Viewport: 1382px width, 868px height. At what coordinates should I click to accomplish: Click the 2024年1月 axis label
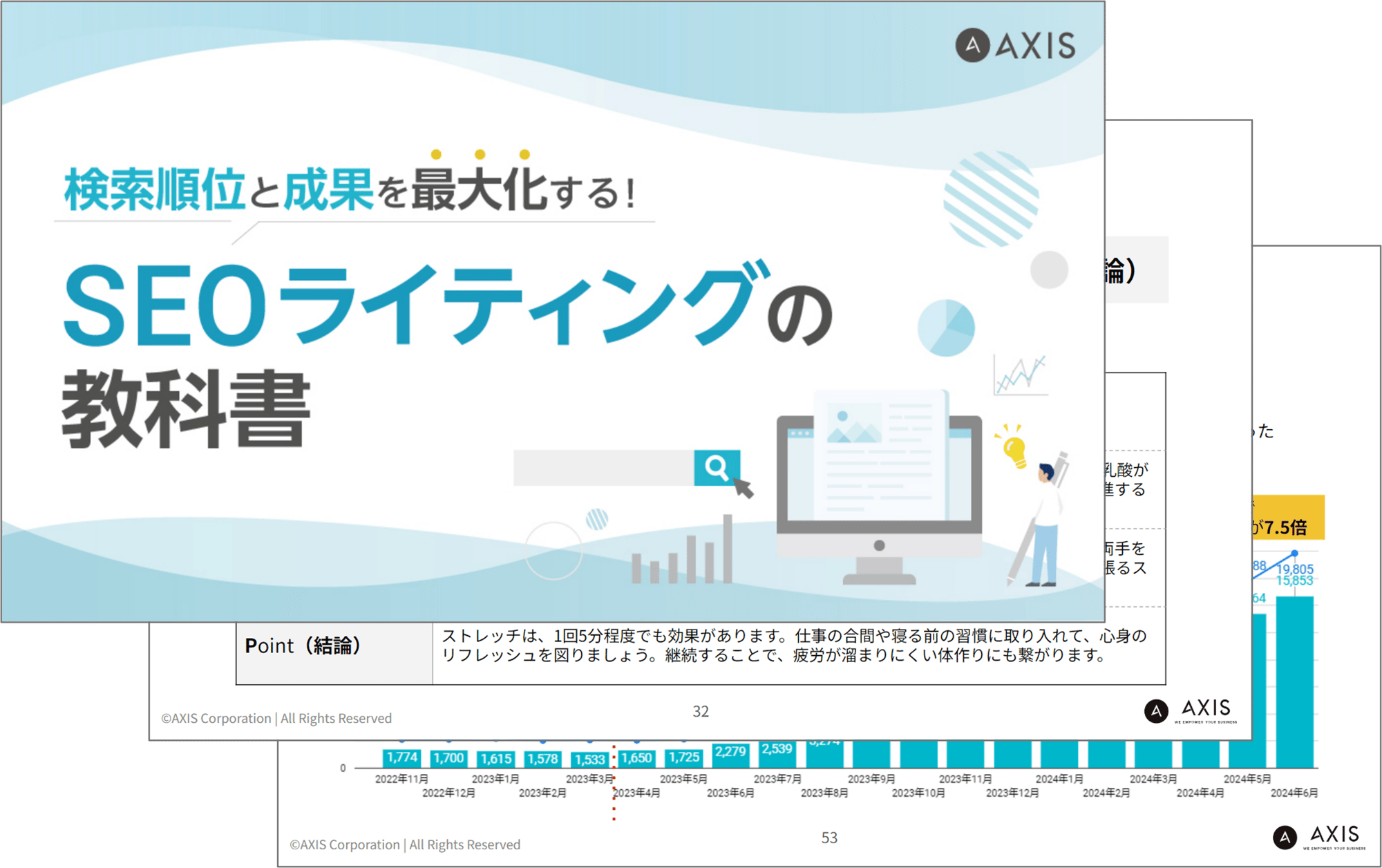pos(1059,779)
